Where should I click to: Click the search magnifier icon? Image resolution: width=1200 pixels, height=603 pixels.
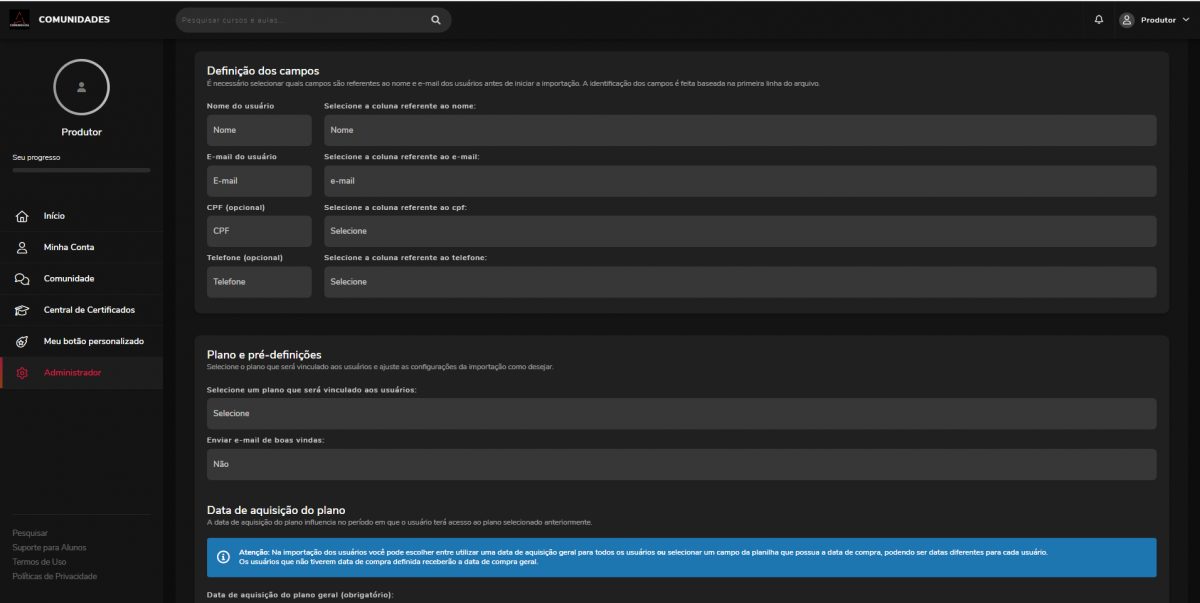(435, 20)
